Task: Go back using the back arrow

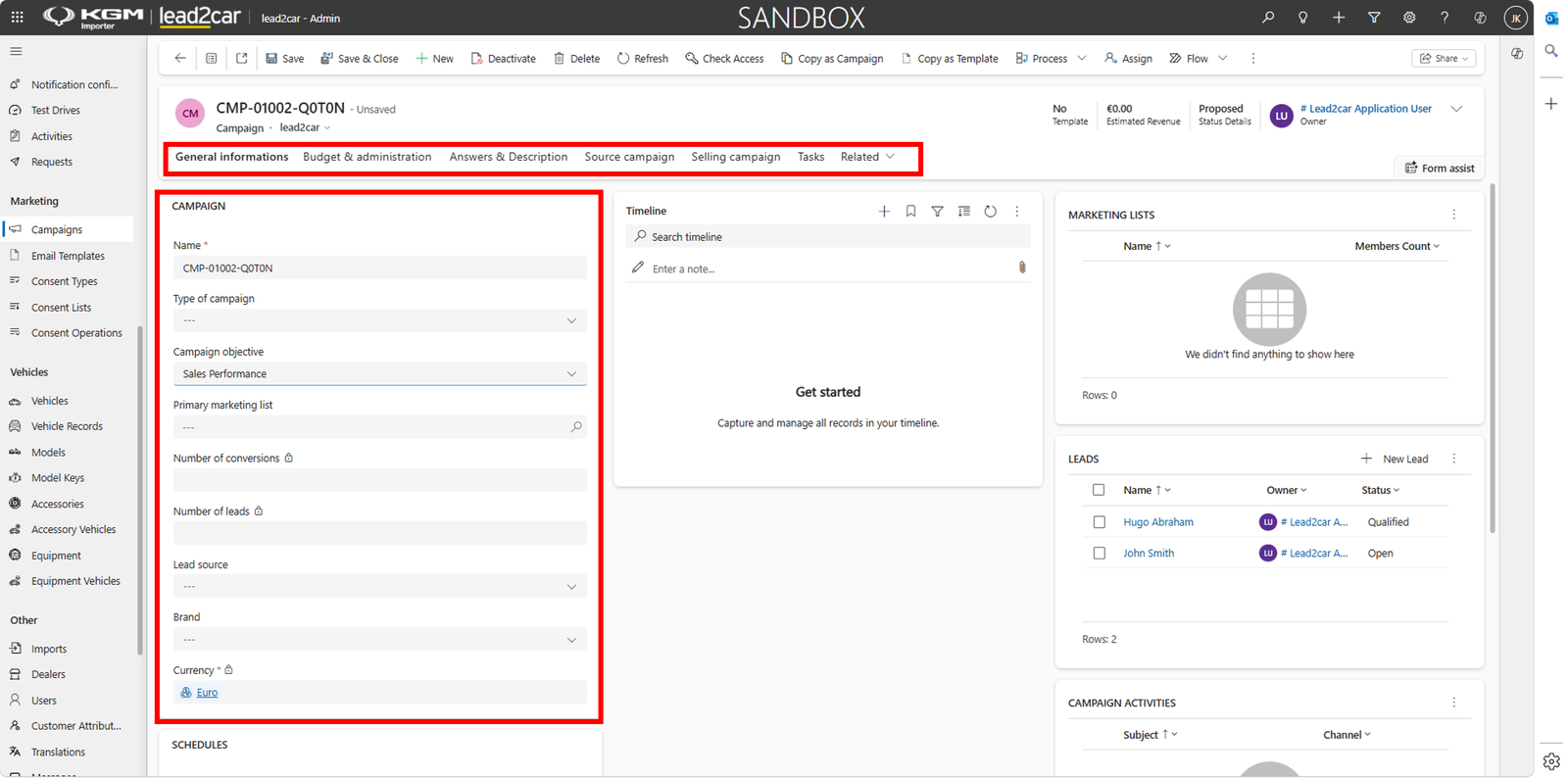Action: tap(180, 59)
